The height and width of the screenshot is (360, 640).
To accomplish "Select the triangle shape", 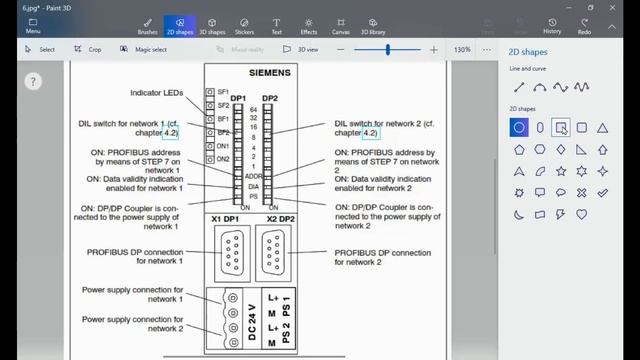I will click(602, 128).
